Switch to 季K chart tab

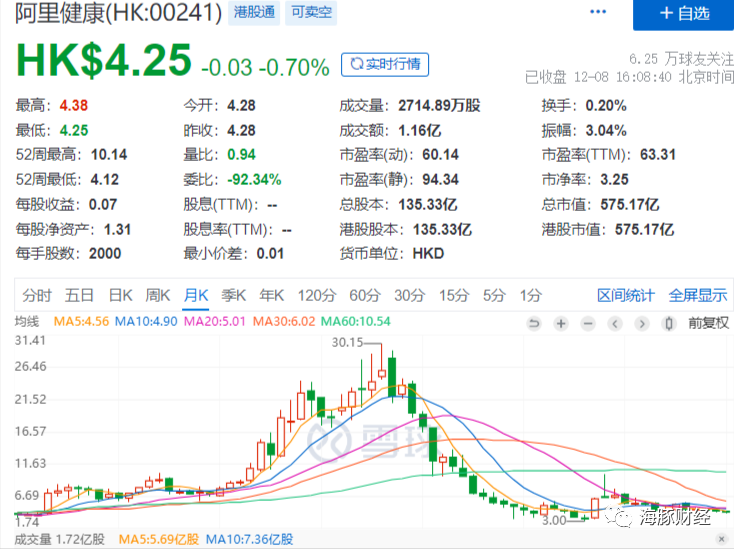[234, 295]
